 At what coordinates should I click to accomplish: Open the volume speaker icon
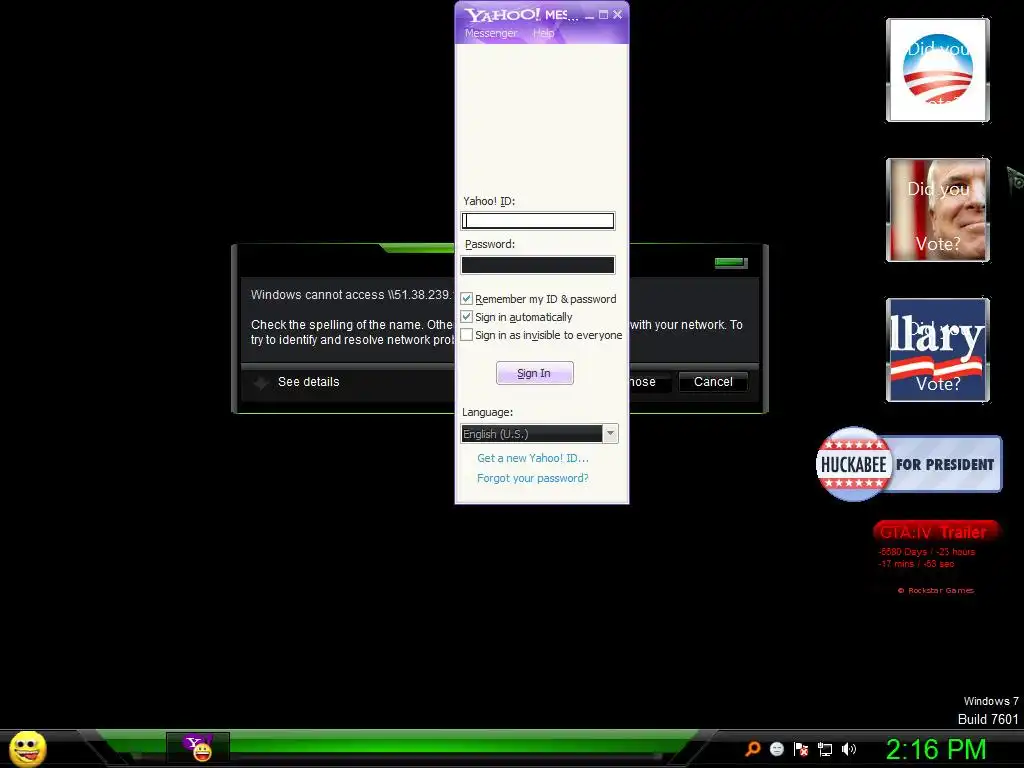(x=848, y=749)
